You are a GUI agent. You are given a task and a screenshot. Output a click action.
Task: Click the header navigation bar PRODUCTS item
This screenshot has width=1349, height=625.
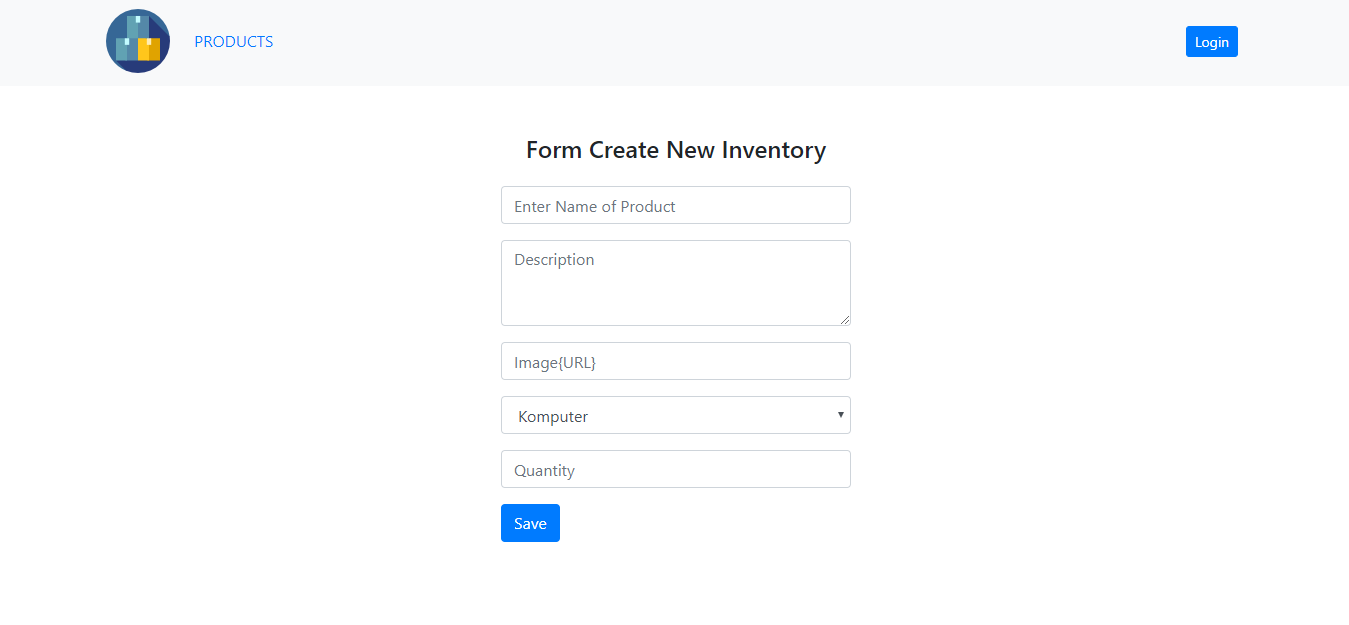[233, 41]
